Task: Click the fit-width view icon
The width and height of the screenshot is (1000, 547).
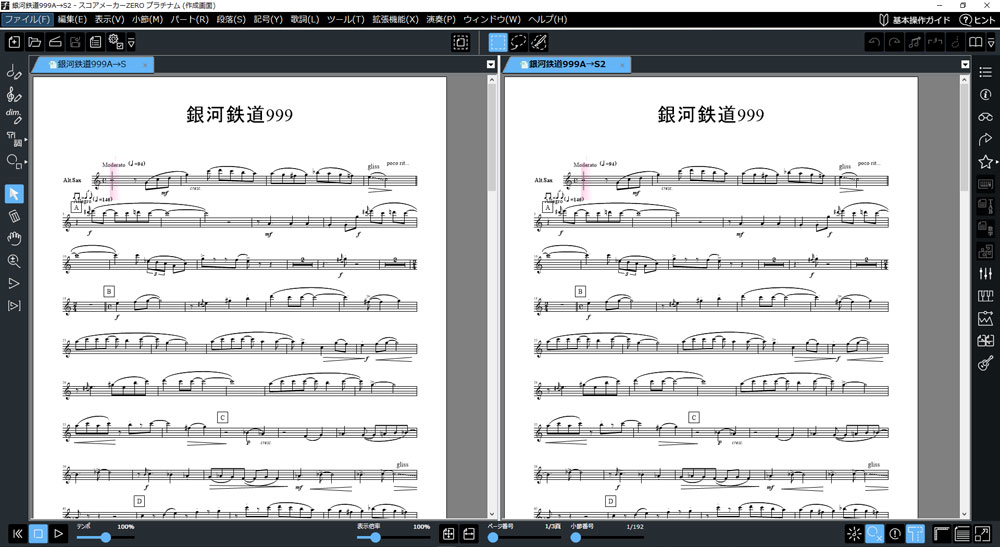Action: [x=469, y=534]
